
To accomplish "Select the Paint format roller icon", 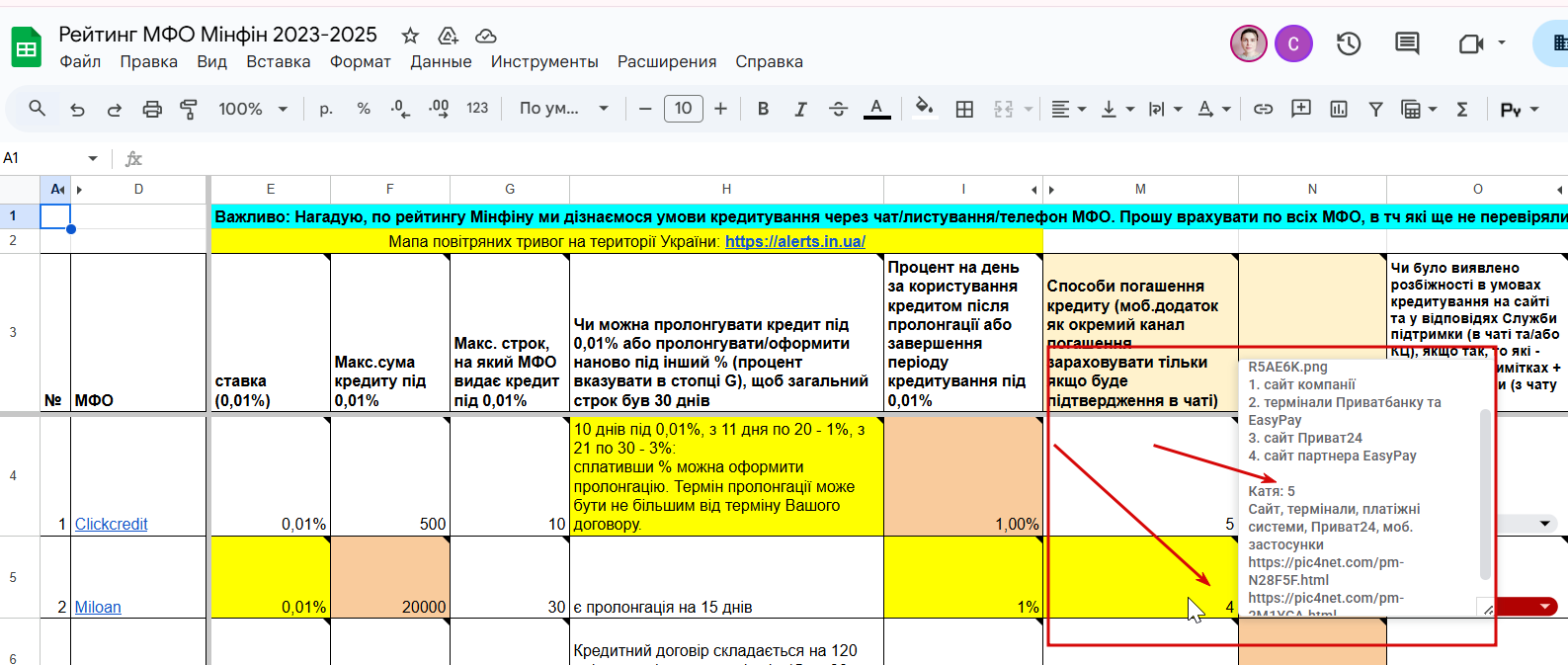I will tap(189, 110).
